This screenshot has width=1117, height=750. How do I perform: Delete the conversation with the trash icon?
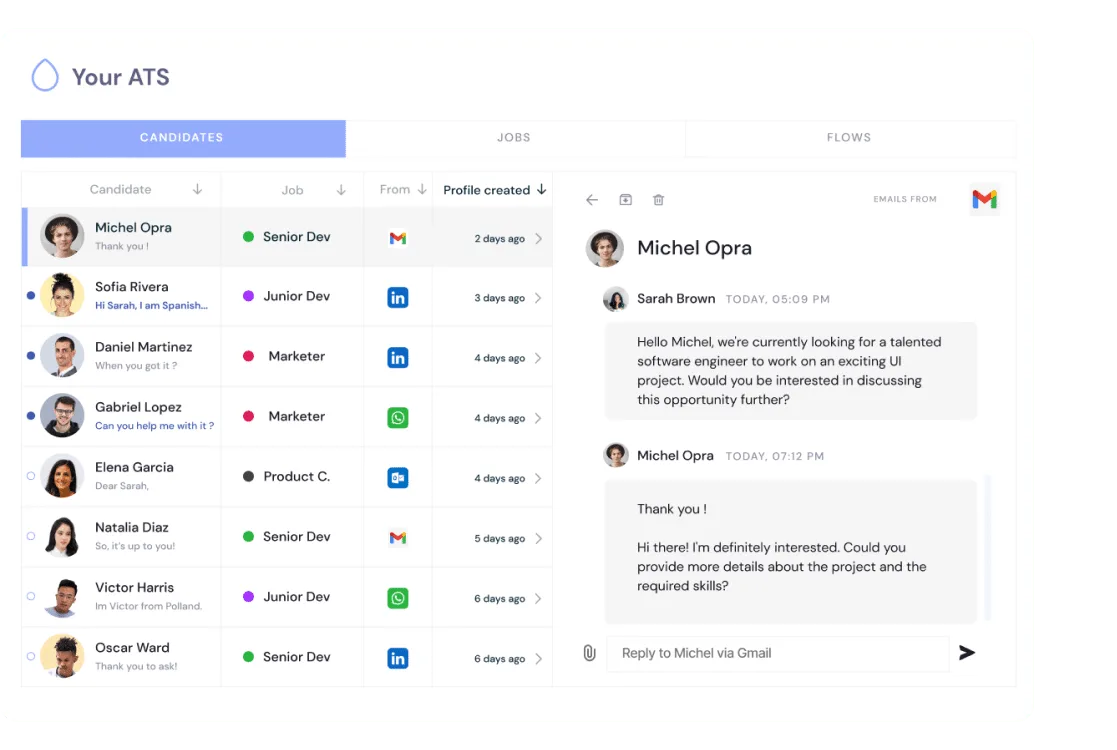click(658, 200)
